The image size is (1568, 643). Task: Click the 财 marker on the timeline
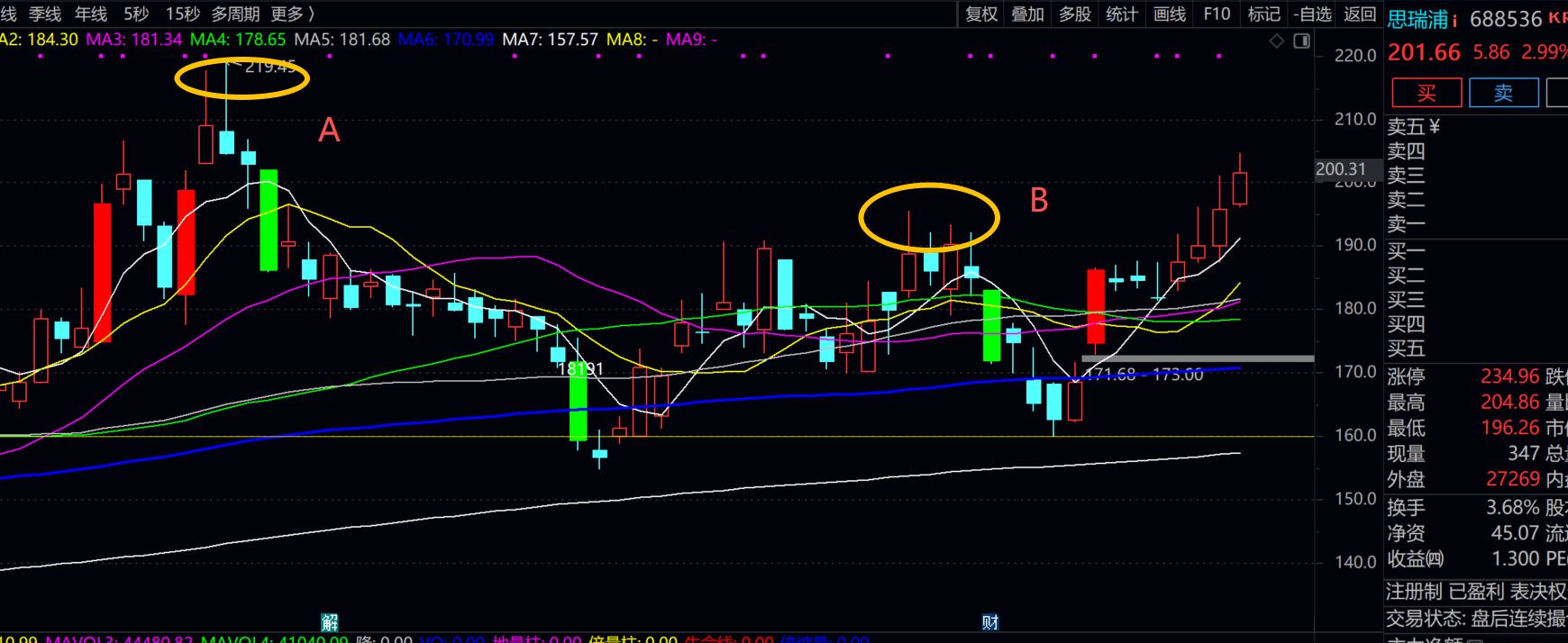[x=989, y=622]
